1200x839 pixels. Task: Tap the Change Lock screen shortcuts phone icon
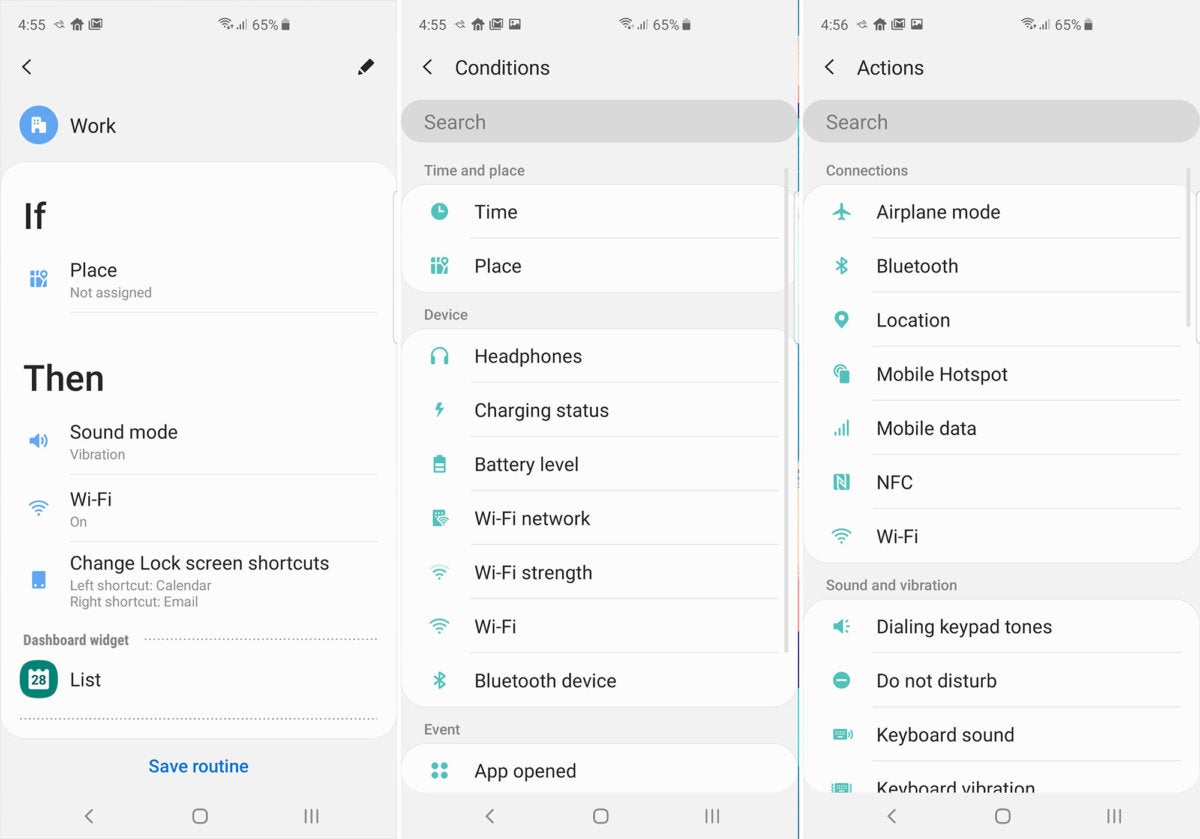pyautogui.click(x=38, y=580)
